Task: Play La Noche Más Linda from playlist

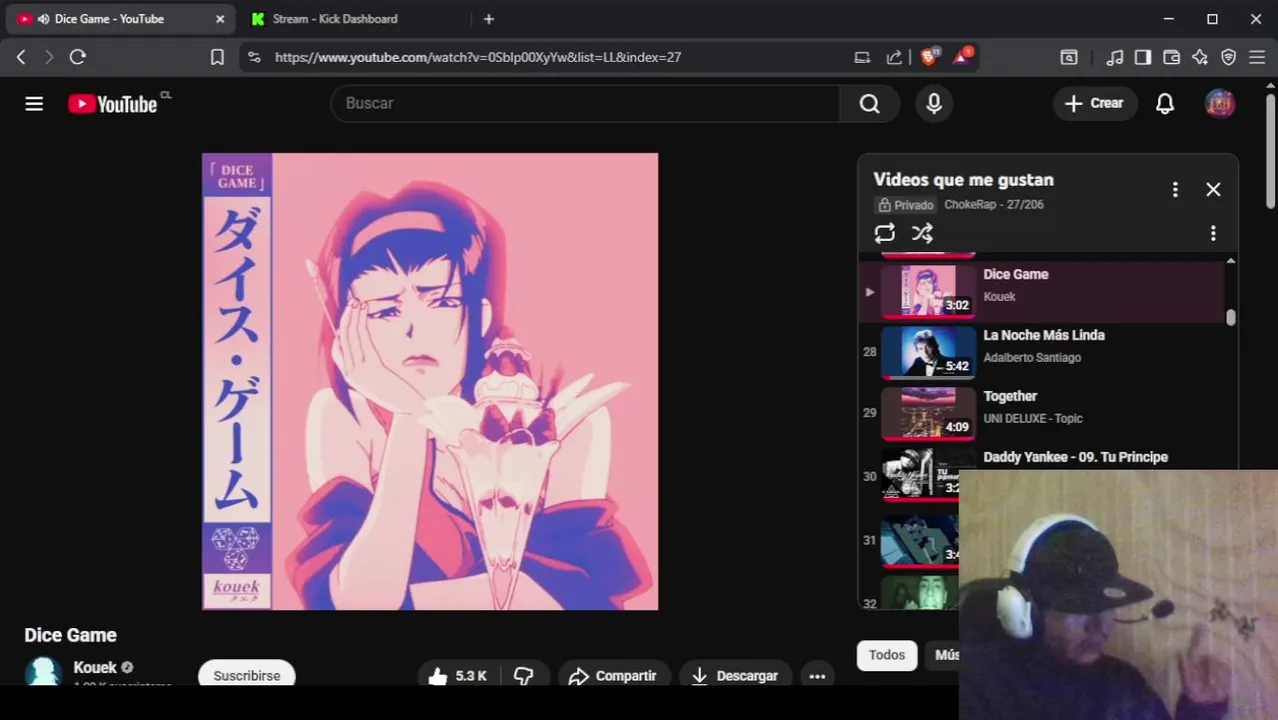Action: tap(1042, 352)
